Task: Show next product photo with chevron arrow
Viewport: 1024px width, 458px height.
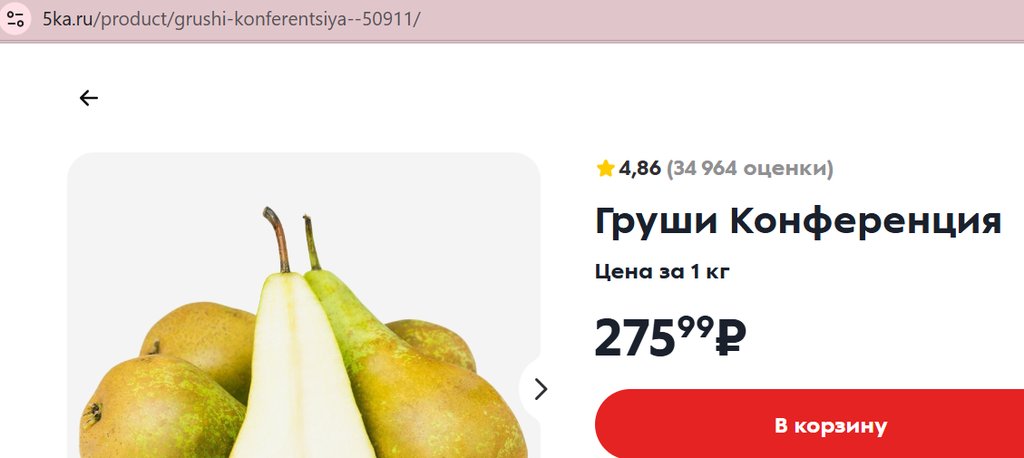Action: coord(541,389)
